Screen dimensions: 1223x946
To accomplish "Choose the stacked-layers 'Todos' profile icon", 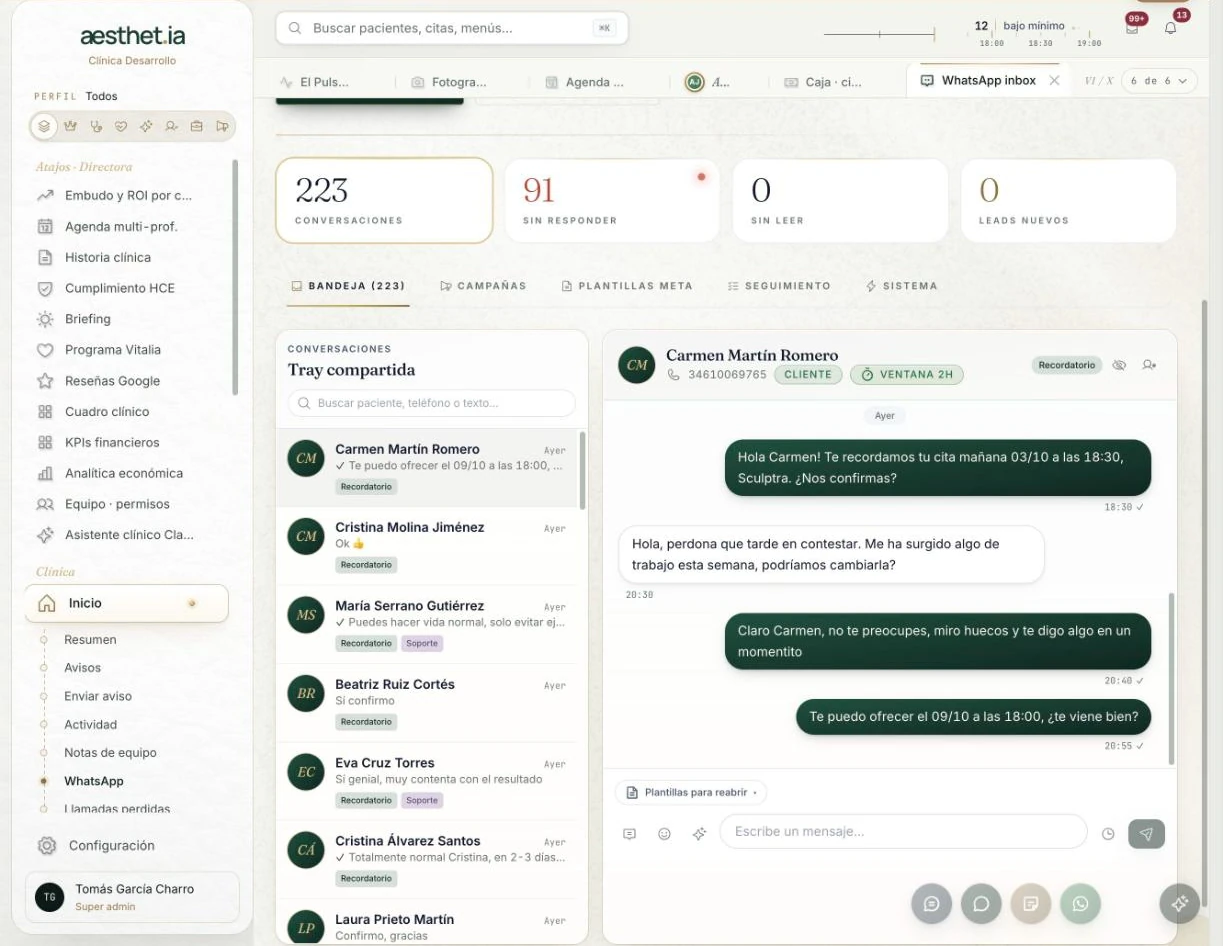I will (x=43, y=126).
